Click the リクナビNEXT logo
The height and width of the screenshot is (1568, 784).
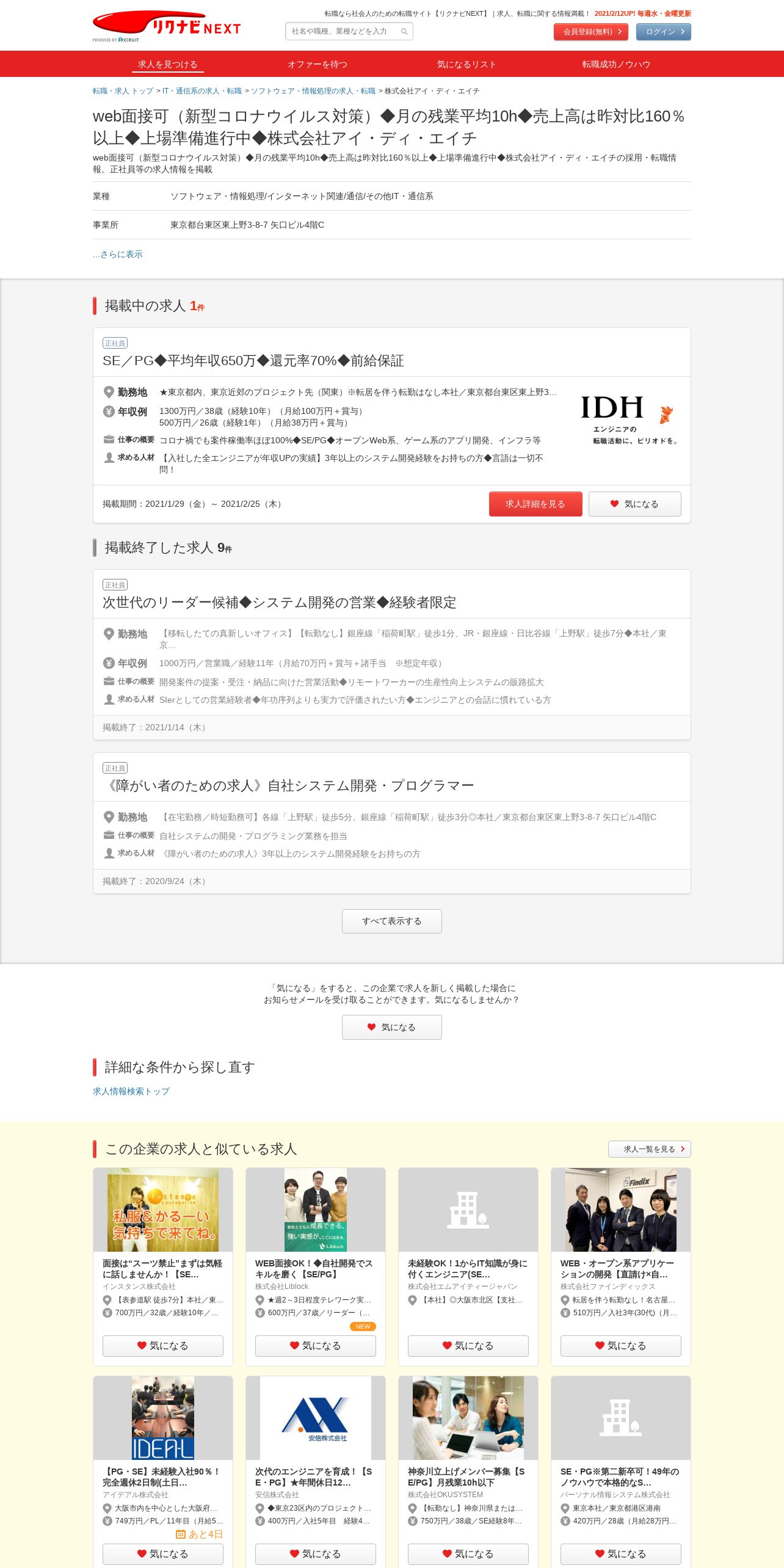pyautogui.click(x=167, y=25)
